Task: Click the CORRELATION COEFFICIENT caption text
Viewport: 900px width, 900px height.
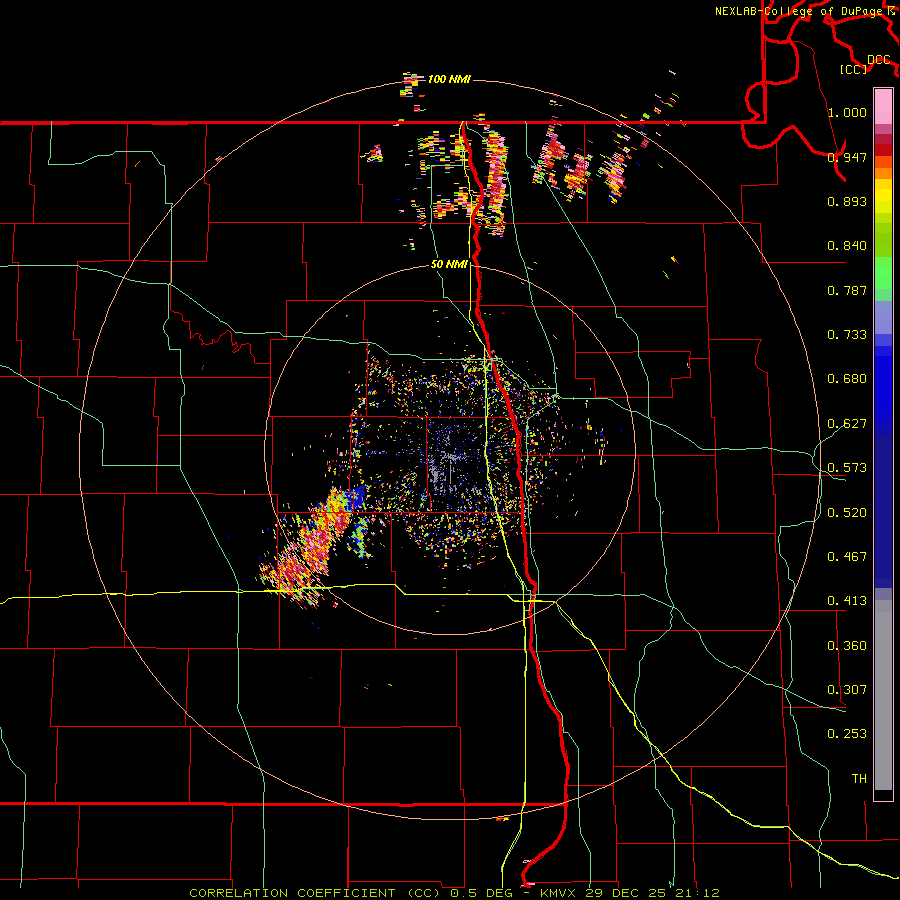Action: [292, 893]
